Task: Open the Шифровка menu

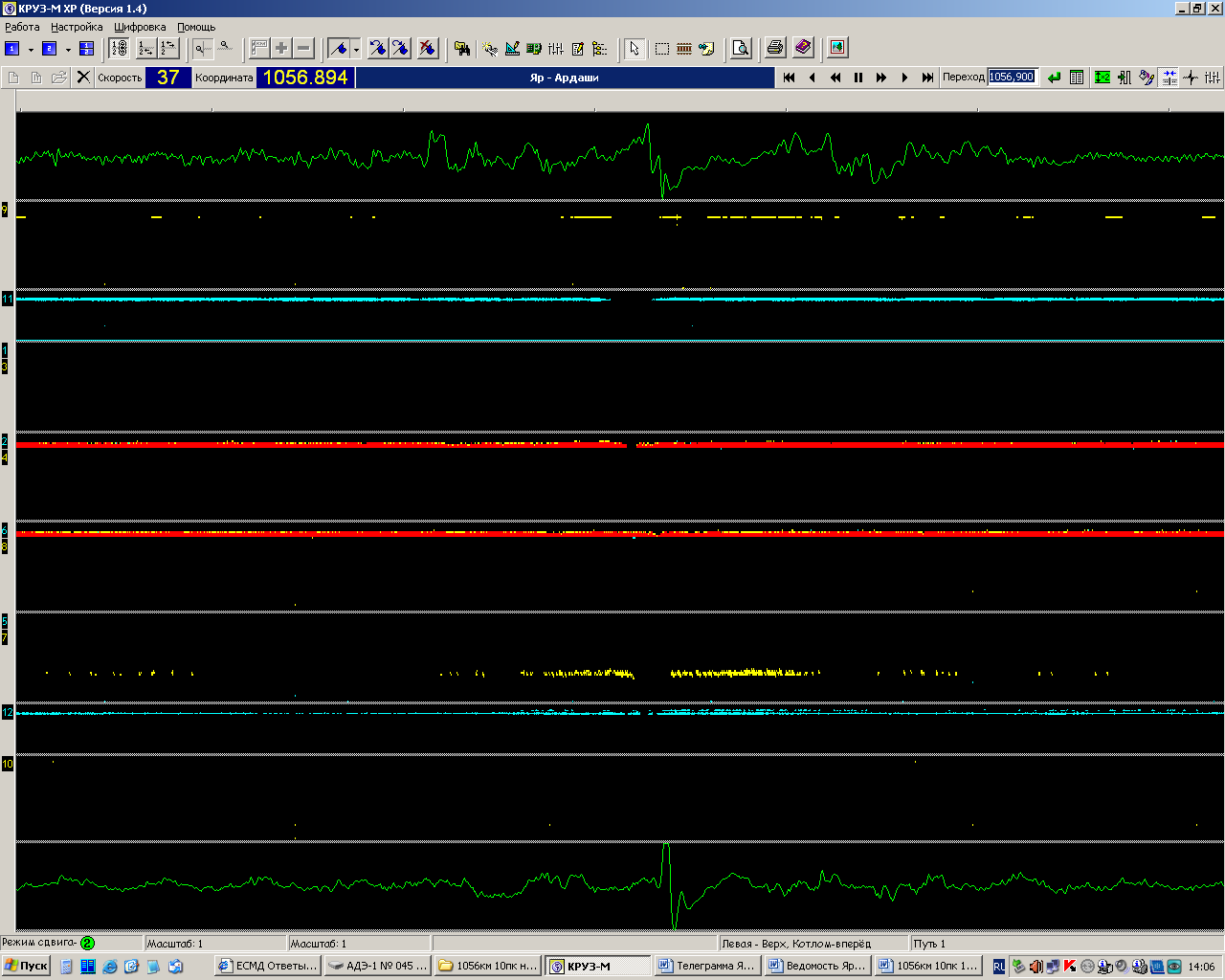Action: click(140, 27)
